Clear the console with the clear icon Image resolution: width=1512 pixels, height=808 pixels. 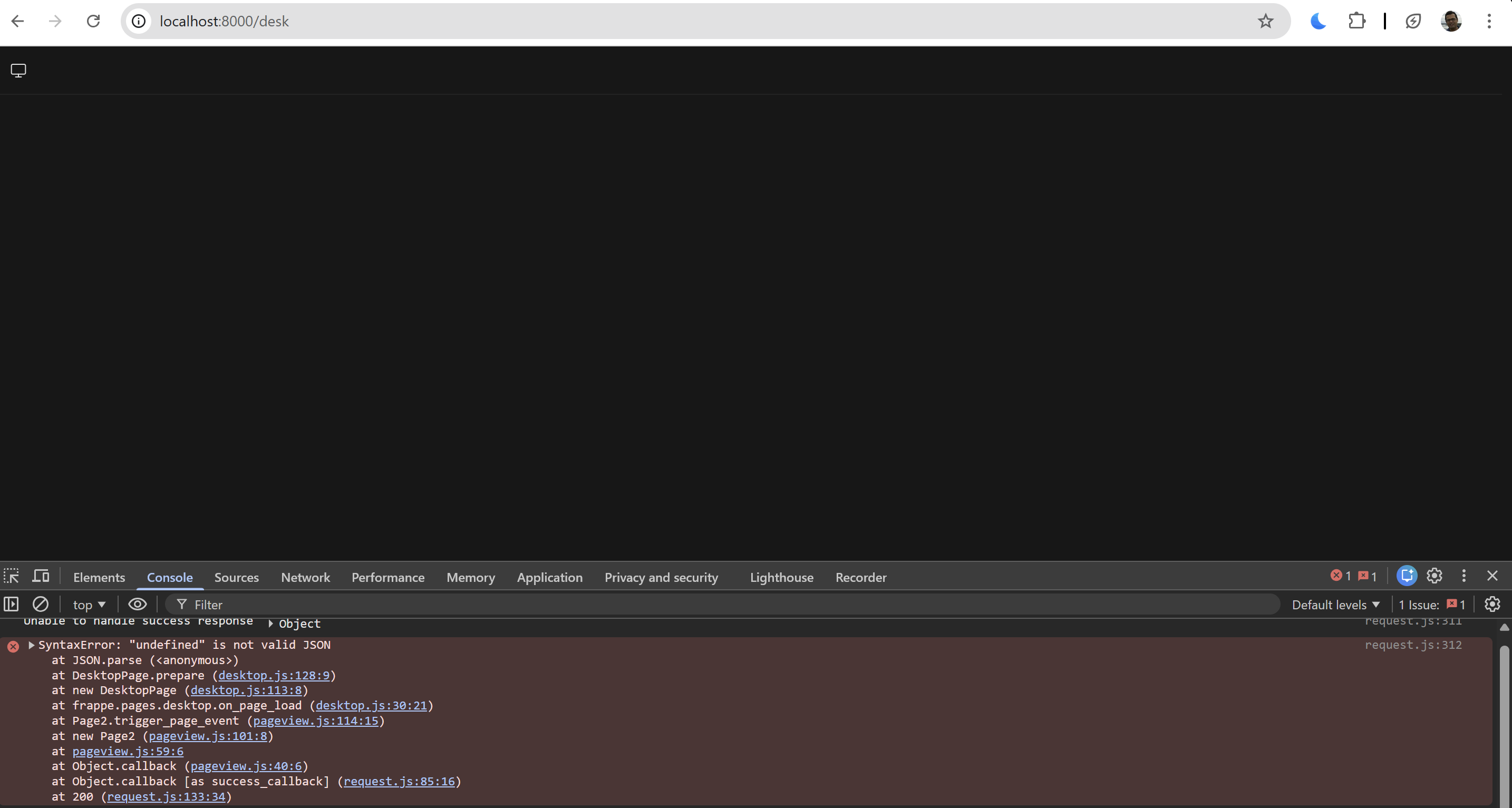coord(41,604)
